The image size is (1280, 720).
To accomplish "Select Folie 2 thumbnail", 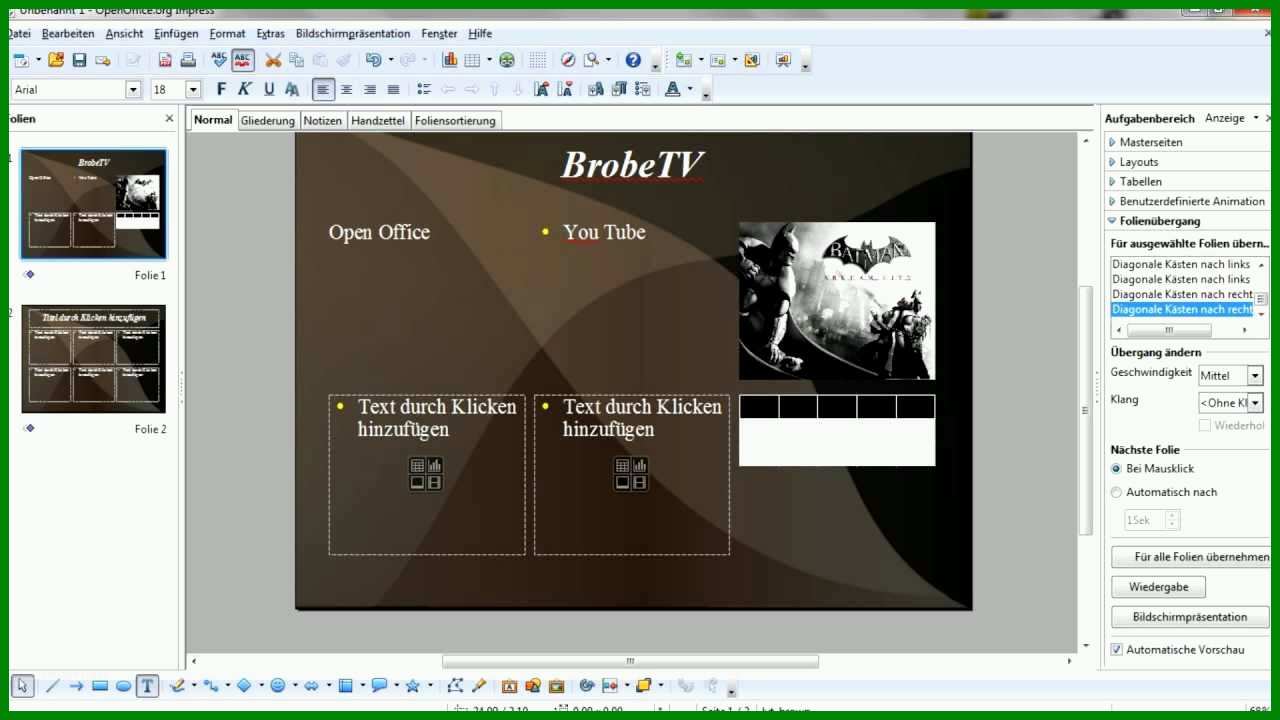I will pos(94,359).
